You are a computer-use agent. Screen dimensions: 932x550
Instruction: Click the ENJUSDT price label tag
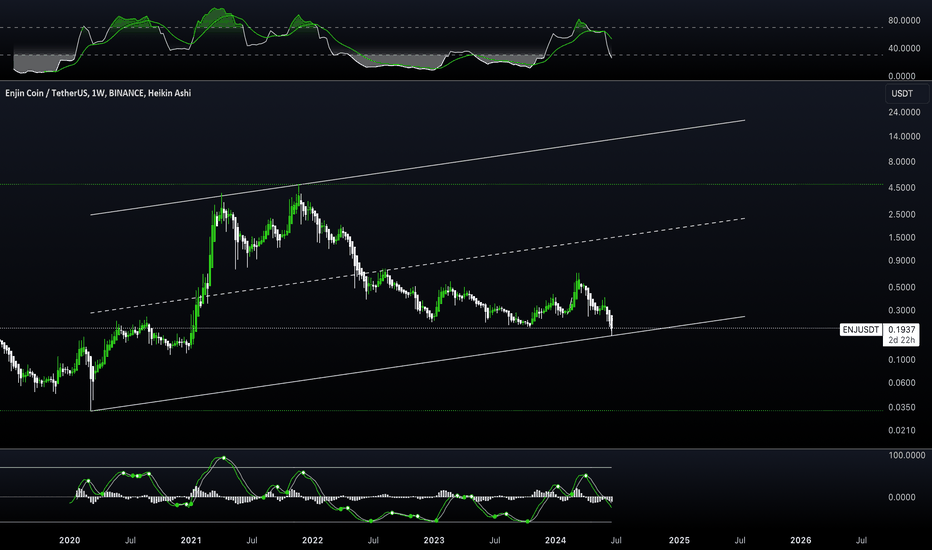[861, 329]
